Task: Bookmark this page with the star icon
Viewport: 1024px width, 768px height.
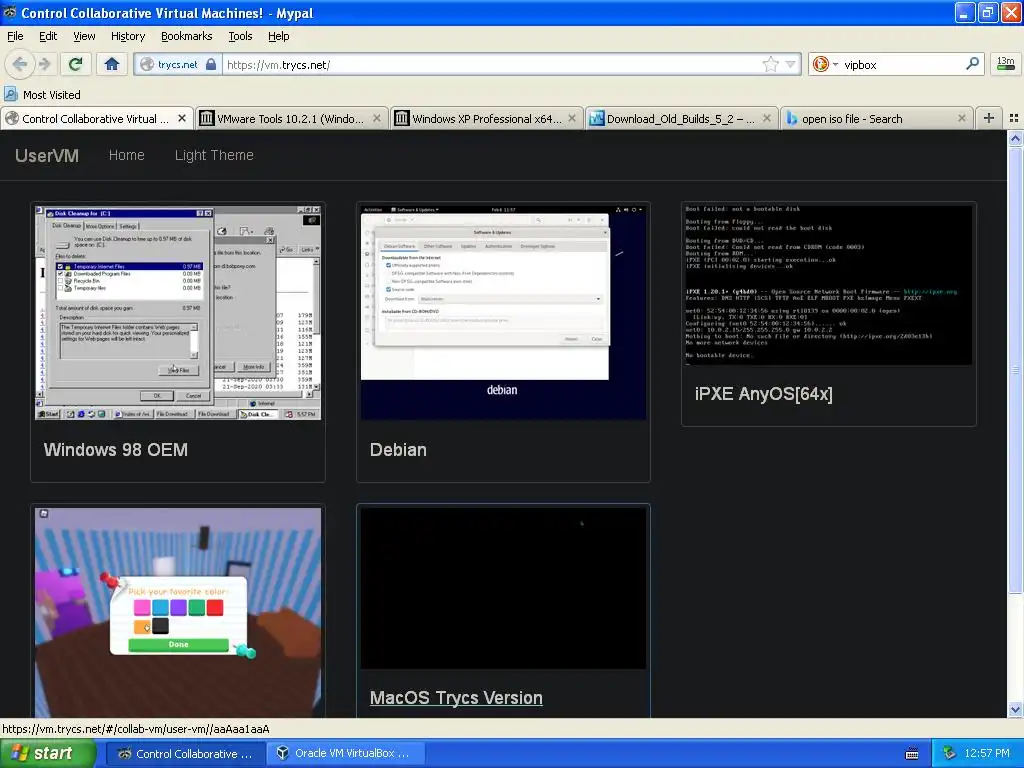Action: point(771,64)
